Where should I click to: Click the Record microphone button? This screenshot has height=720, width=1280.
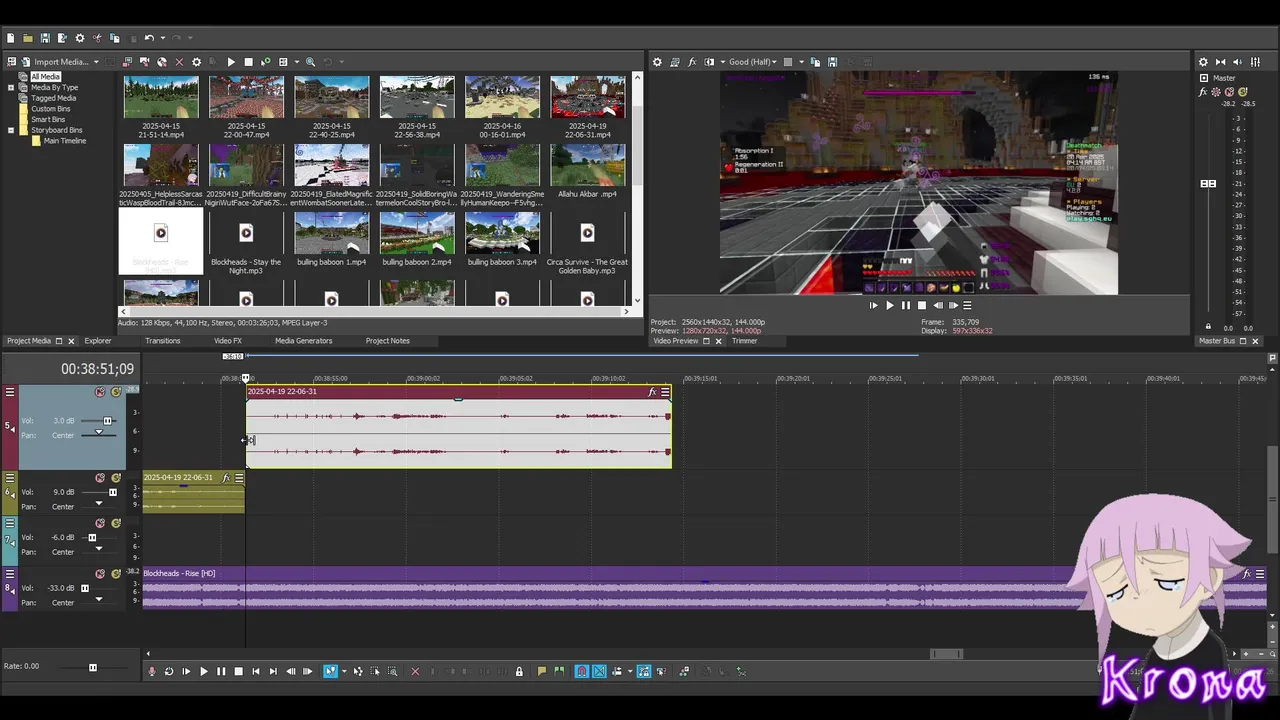tap(152, 672)
